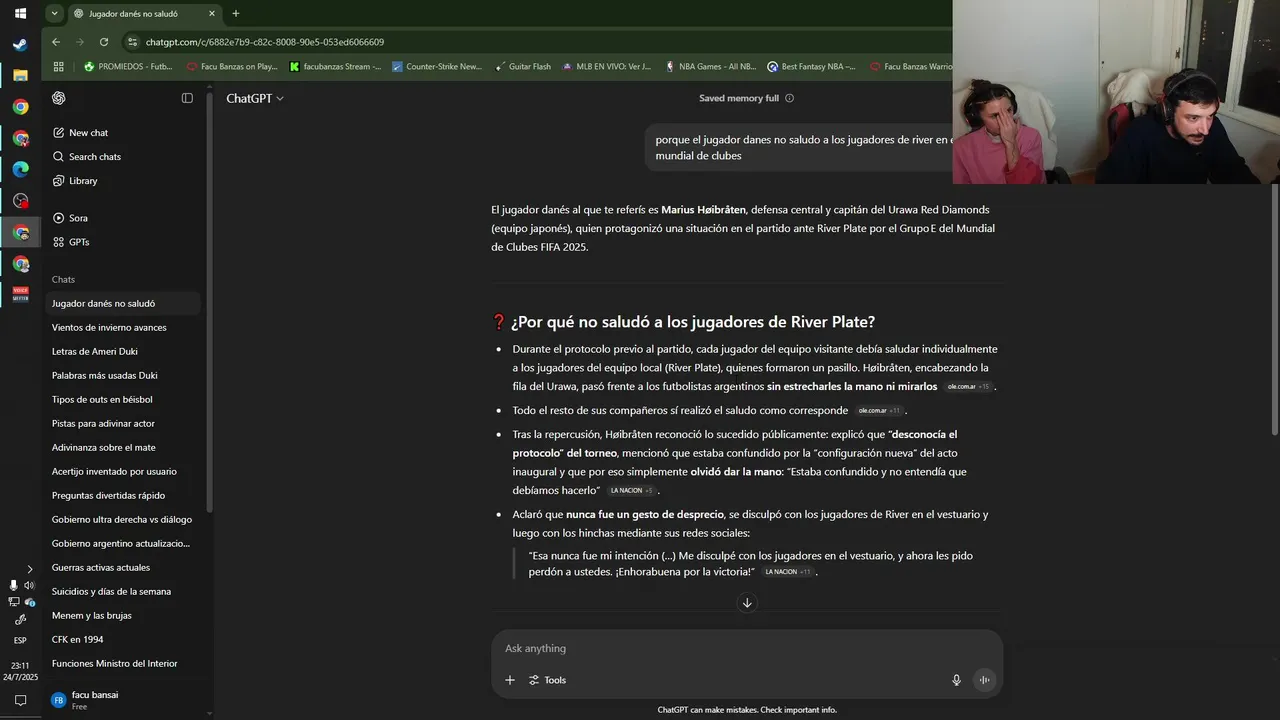Expand hidden system tray icons chevron
Screen dimensions: 1280x720
[x=29, y=569]
